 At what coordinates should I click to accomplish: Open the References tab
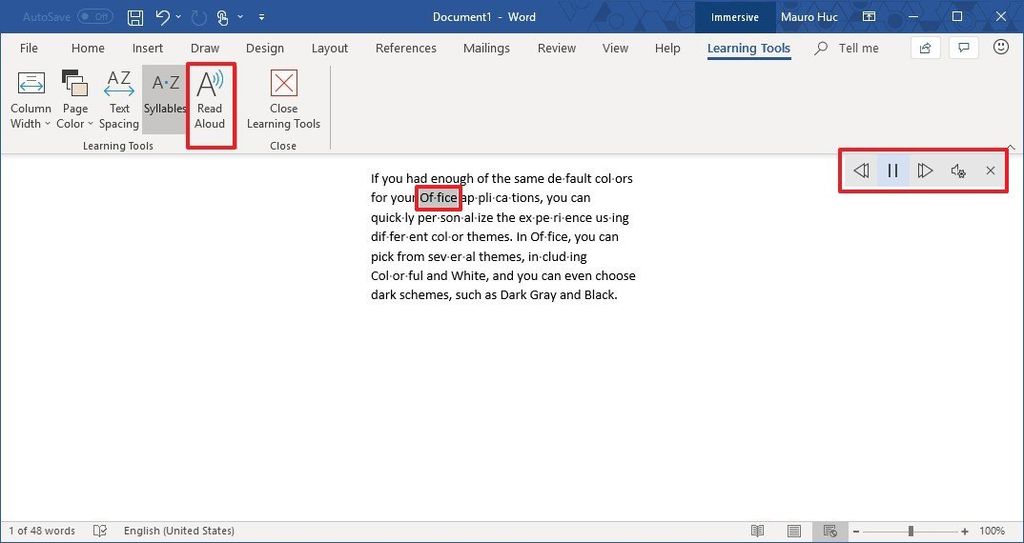[406, 48]
